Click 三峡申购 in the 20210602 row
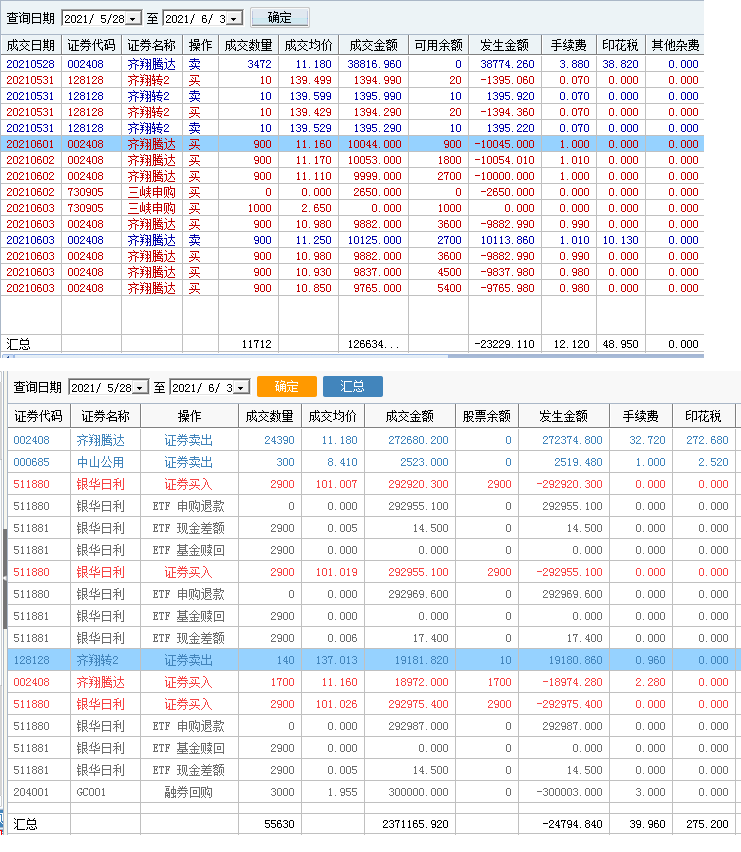Screen dimensions: 741x852 pos(152,192)
